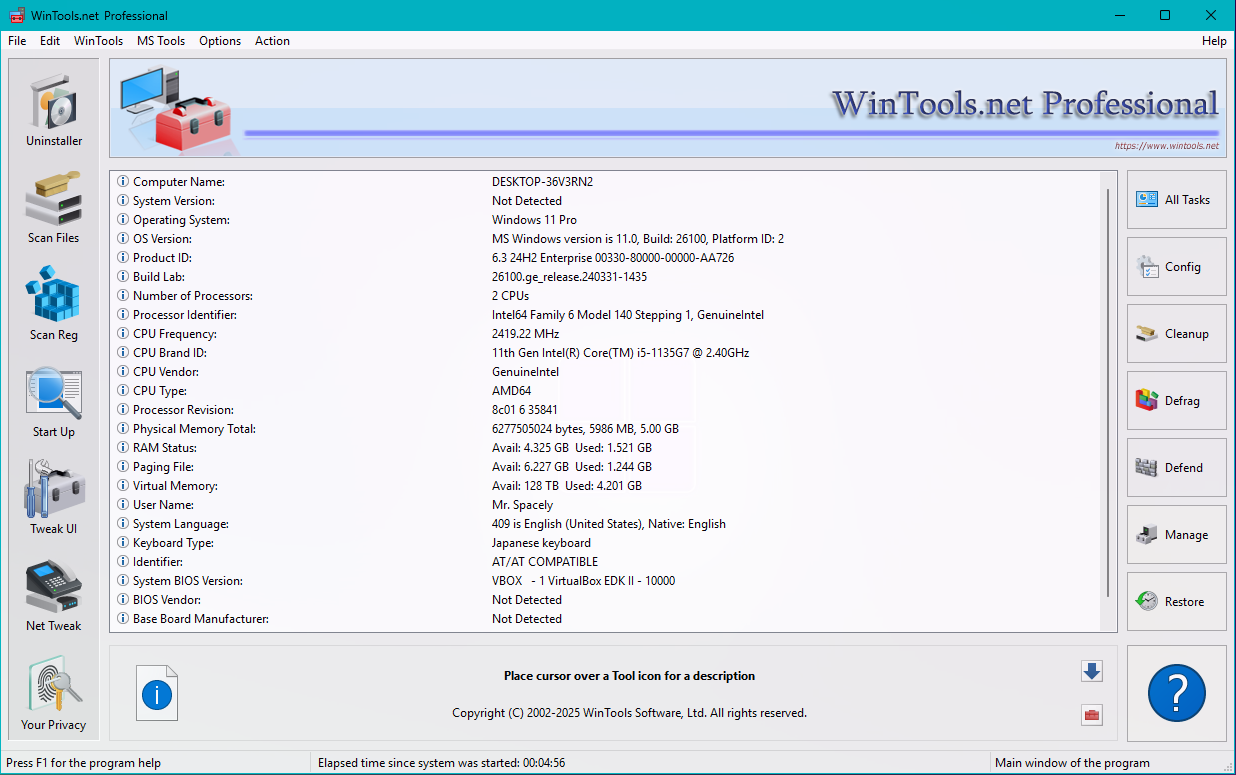
Task: Click the Manage button
Action: point(1177,535)
